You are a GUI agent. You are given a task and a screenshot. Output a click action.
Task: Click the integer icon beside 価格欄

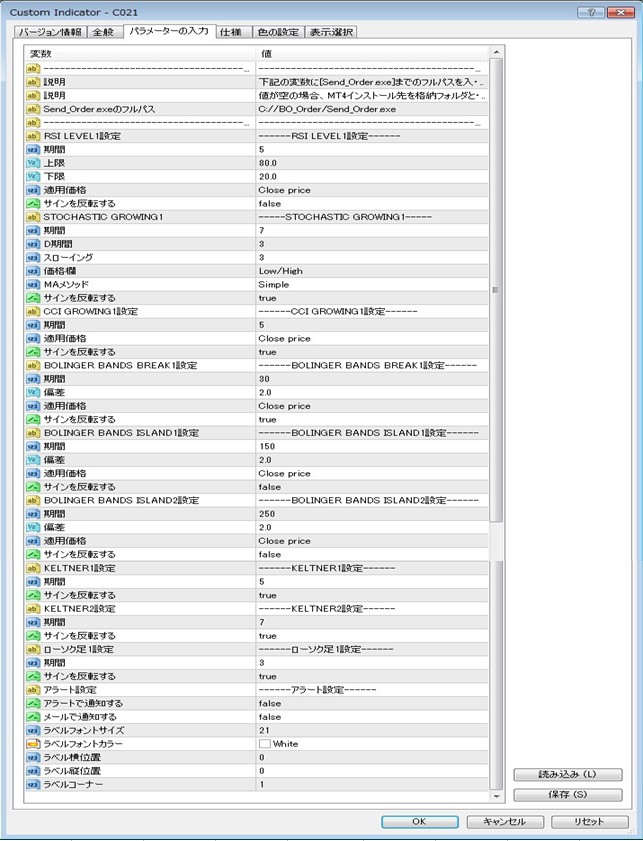tap(33, 271)
